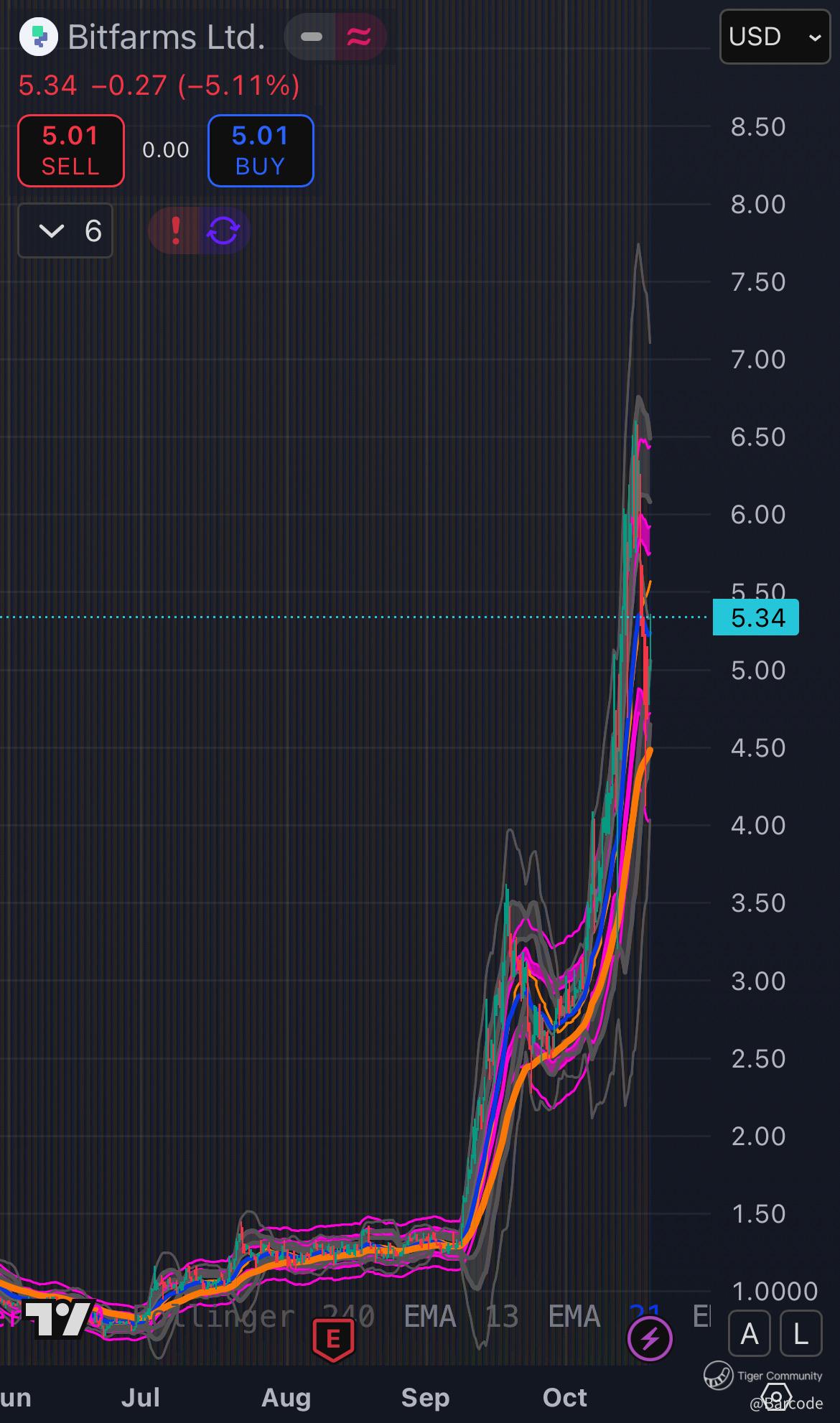Screen dimensions: 840x1423
Task: Open the Bitfarms Ltd. symbol search
Action: click(166, 37)
